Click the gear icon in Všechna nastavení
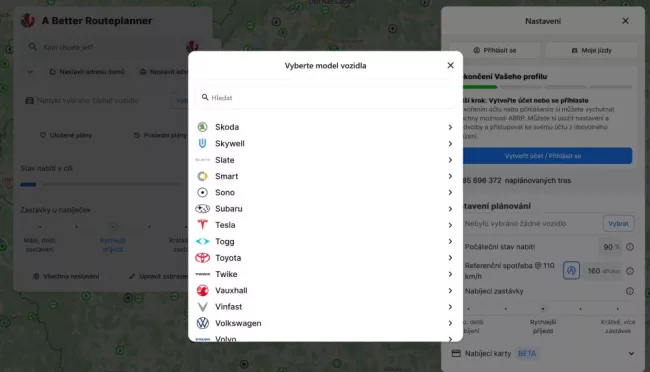The height and width of the screenshot is (372, 650). coord(36,276)
